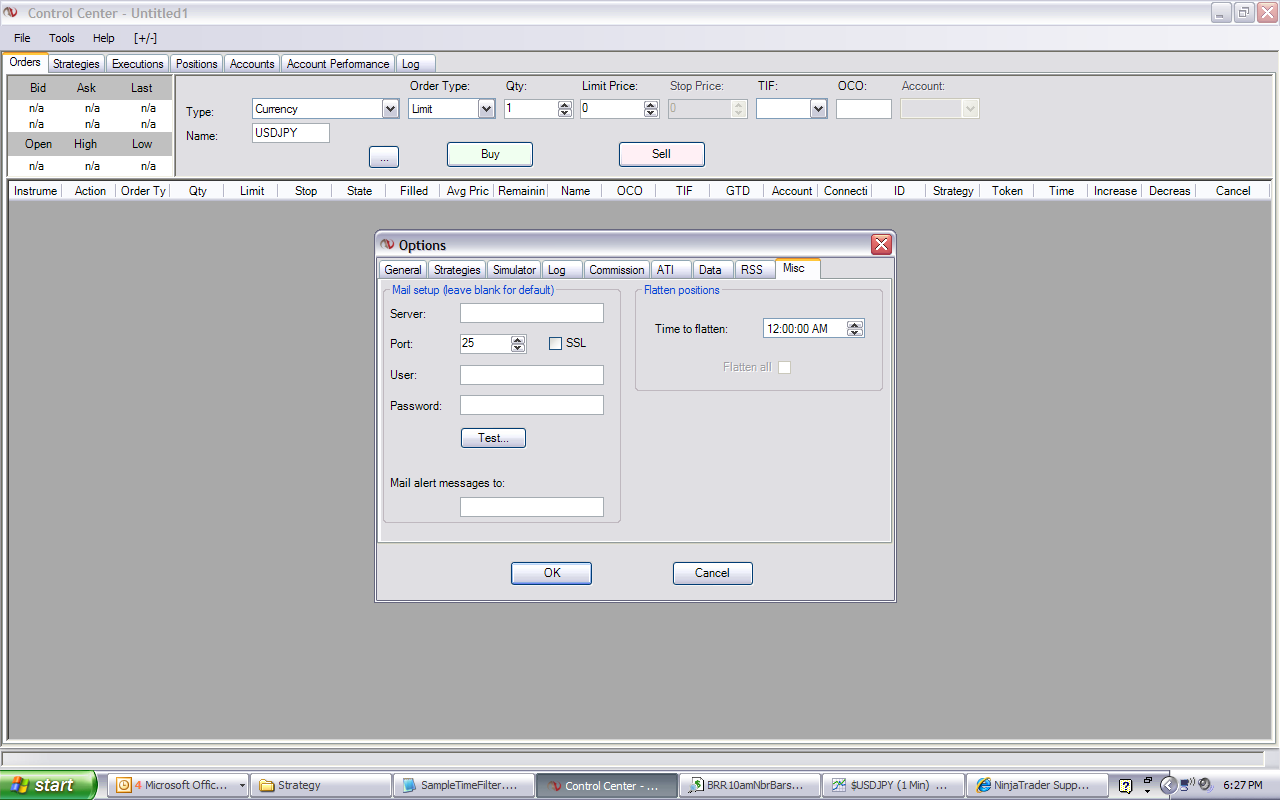Click the Buy button

tap(490, 154)
